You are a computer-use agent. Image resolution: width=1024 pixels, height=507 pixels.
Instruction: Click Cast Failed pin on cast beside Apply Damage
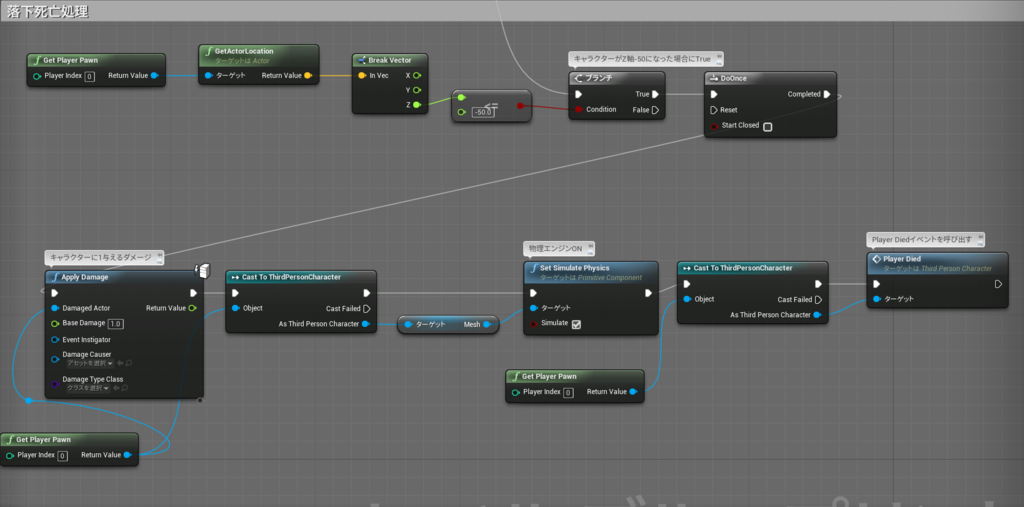click(x=366, y=308)
